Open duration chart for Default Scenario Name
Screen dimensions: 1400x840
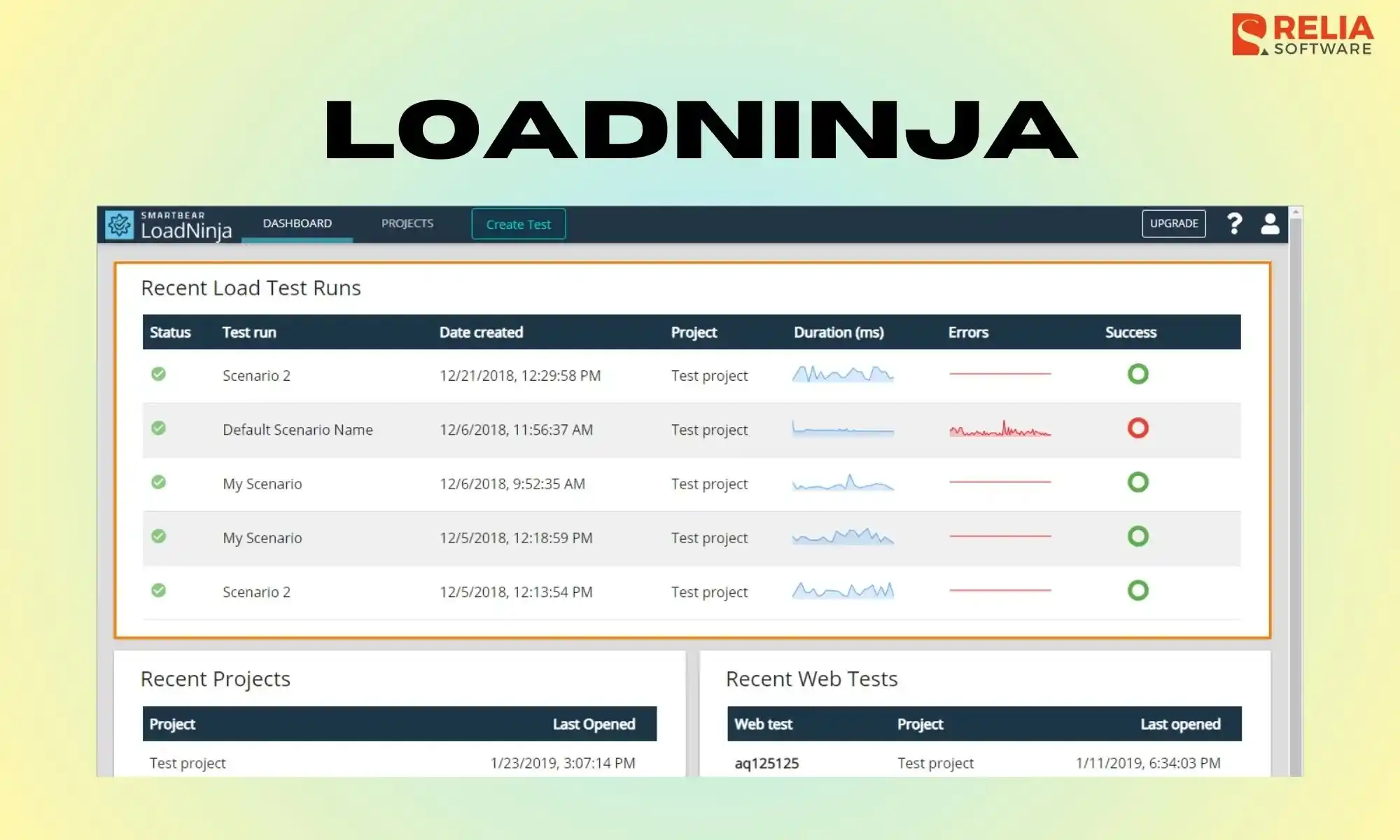(x=843, y=428)
